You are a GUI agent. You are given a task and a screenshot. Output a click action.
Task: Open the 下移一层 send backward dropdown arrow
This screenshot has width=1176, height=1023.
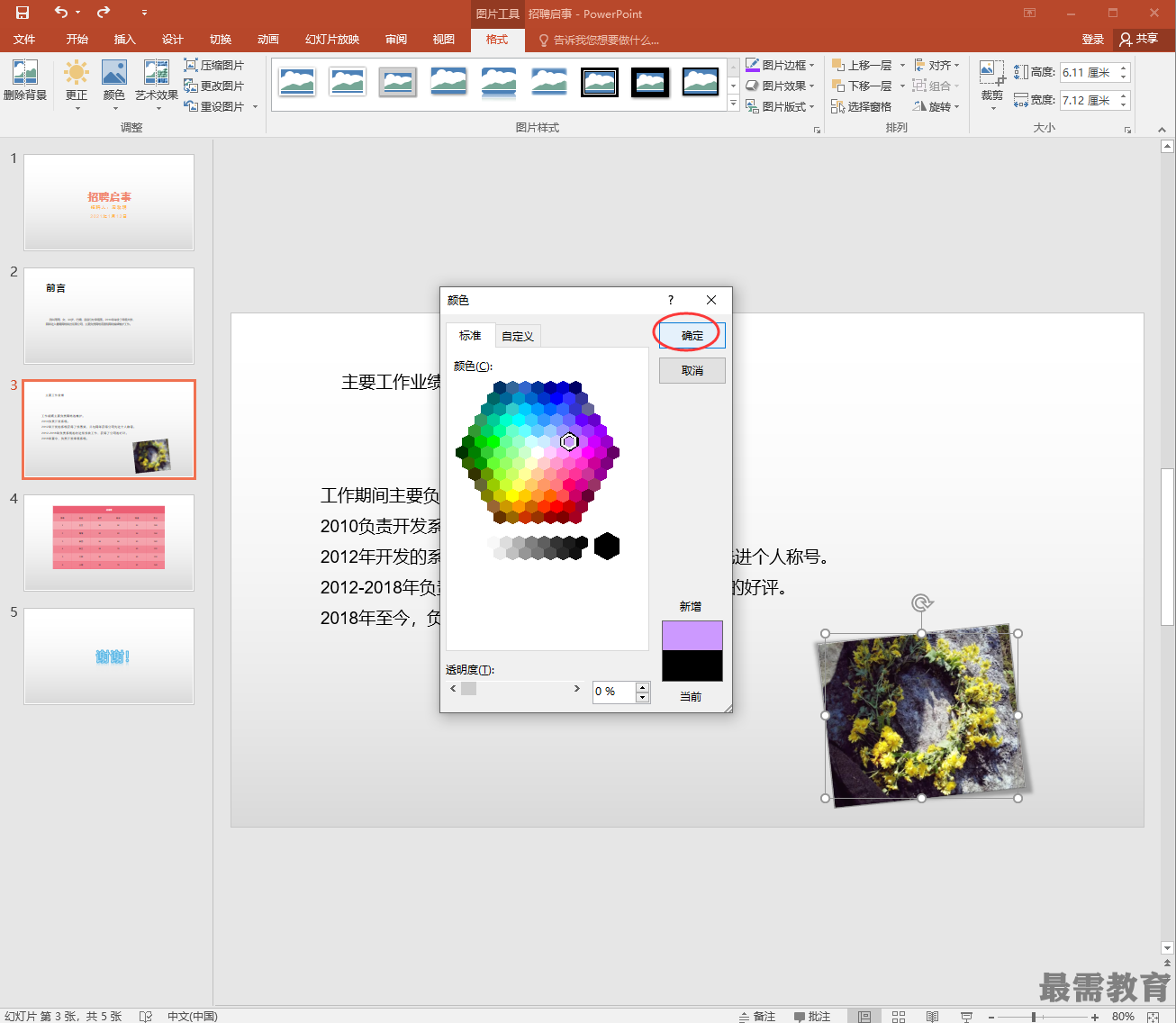(902, 86)
